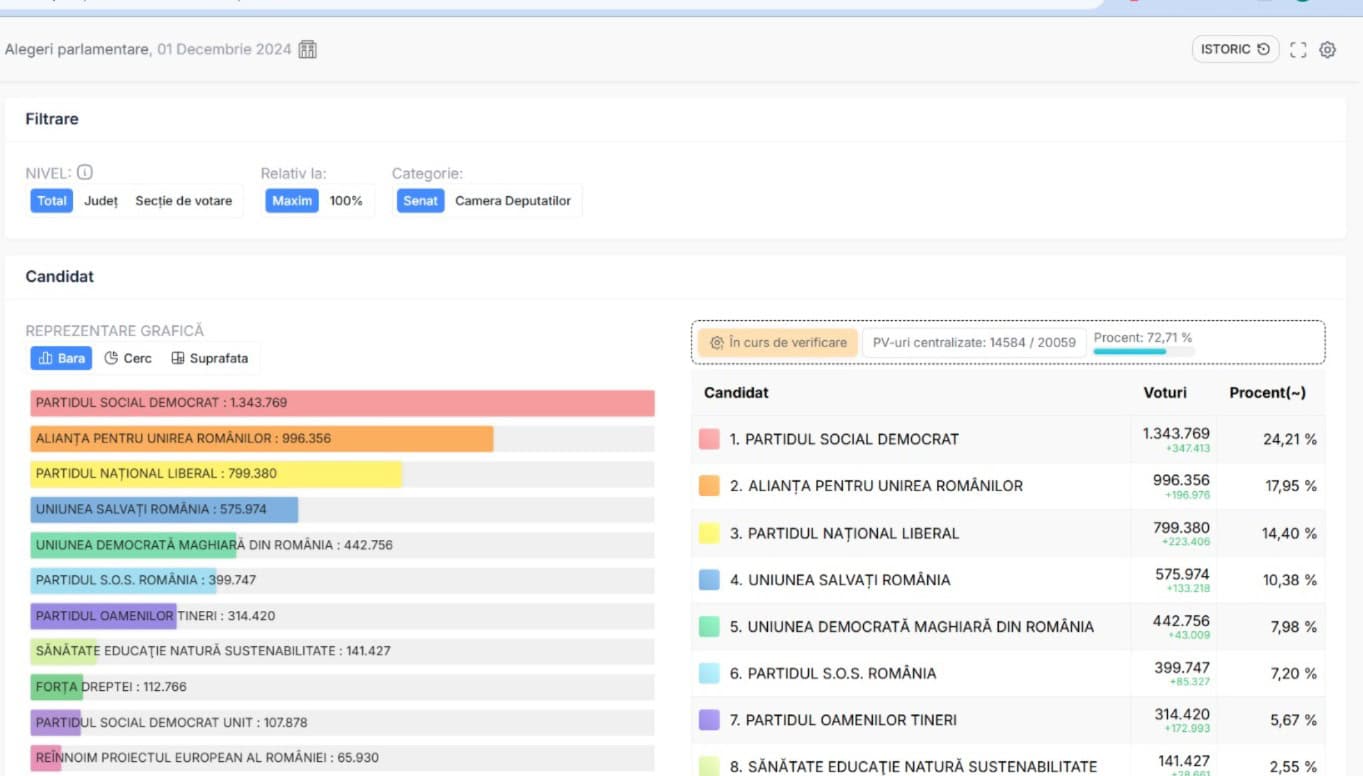Image resolution: width=1363 pixels, height=776 pixels.
Task: Click red swatch for Partidul Social Democrat
Action: [709, 439]
